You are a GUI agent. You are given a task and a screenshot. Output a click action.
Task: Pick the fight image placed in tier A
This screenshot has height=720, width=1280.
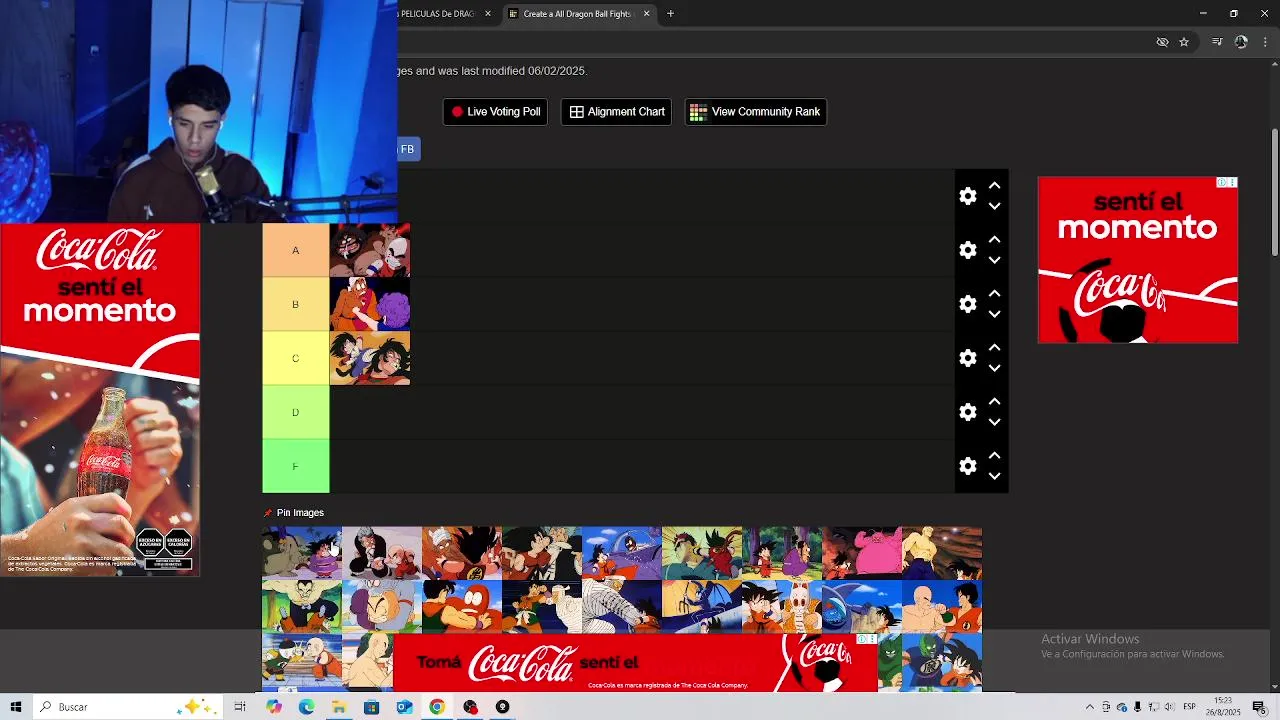click(370, 250)
